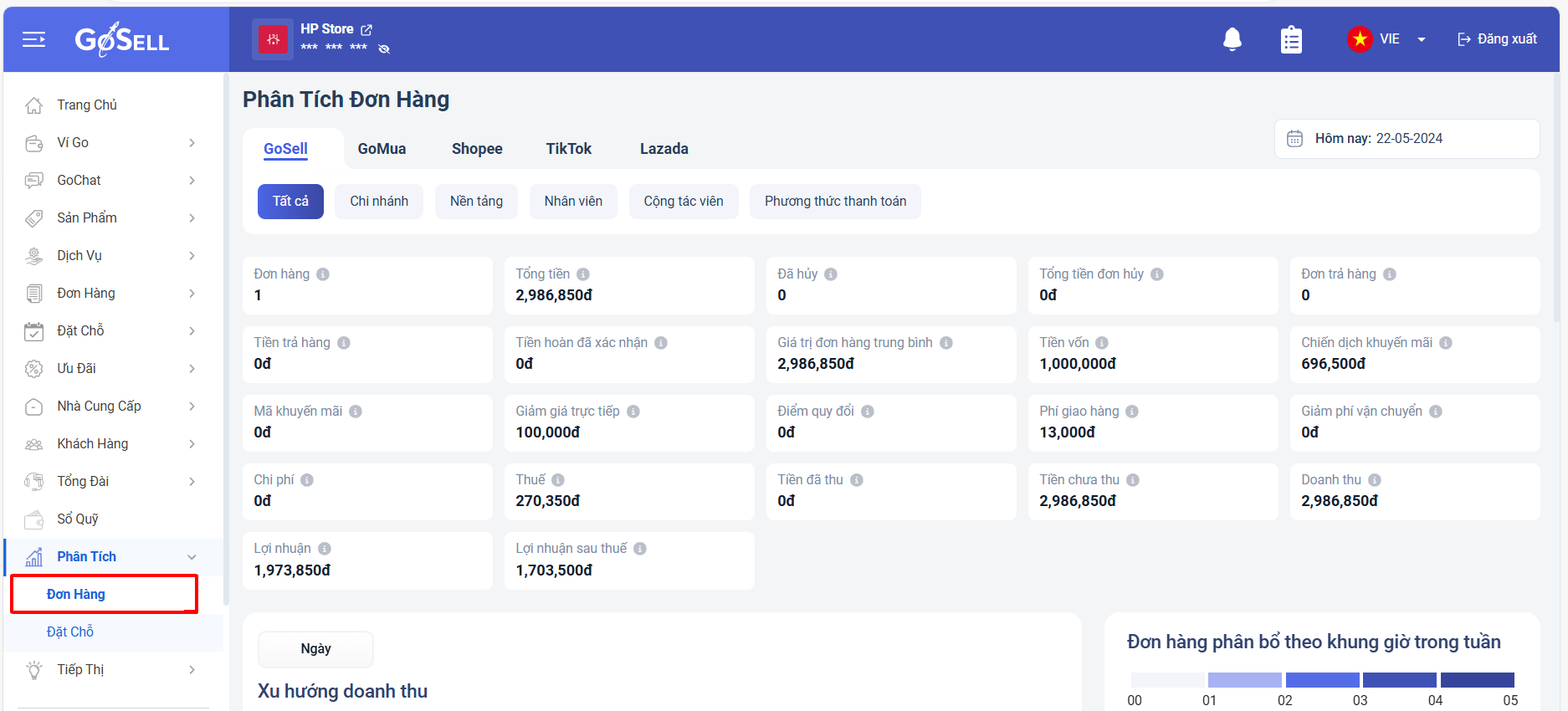
Task: Open Sổ Quỹ in sidebar
Action: point(78,519)
